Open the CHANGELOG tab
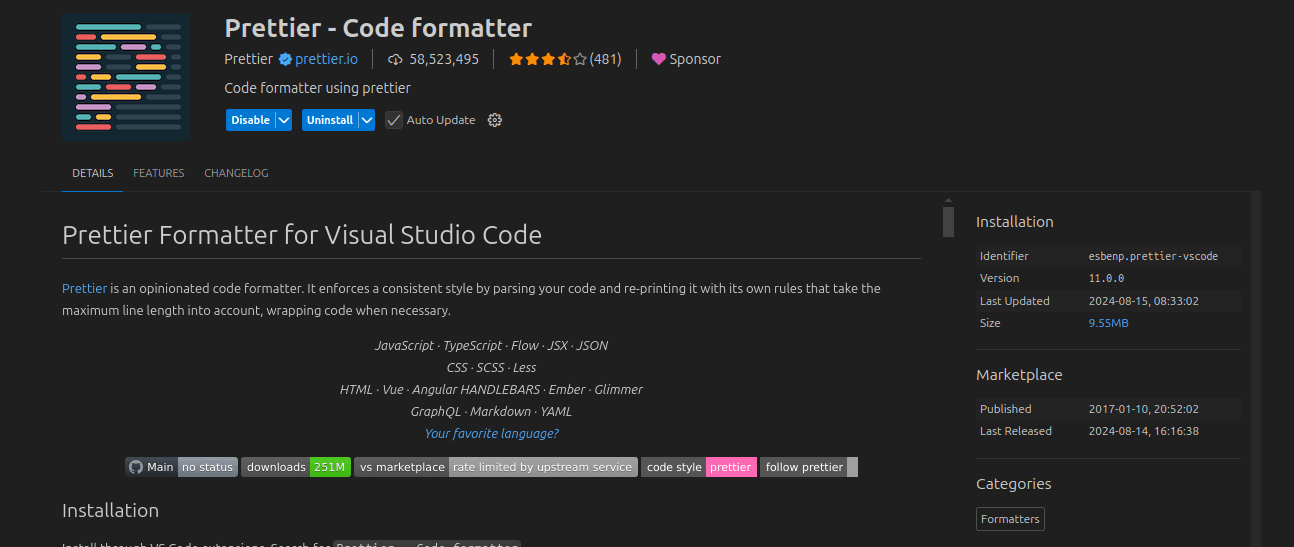 tap(236, 173)
